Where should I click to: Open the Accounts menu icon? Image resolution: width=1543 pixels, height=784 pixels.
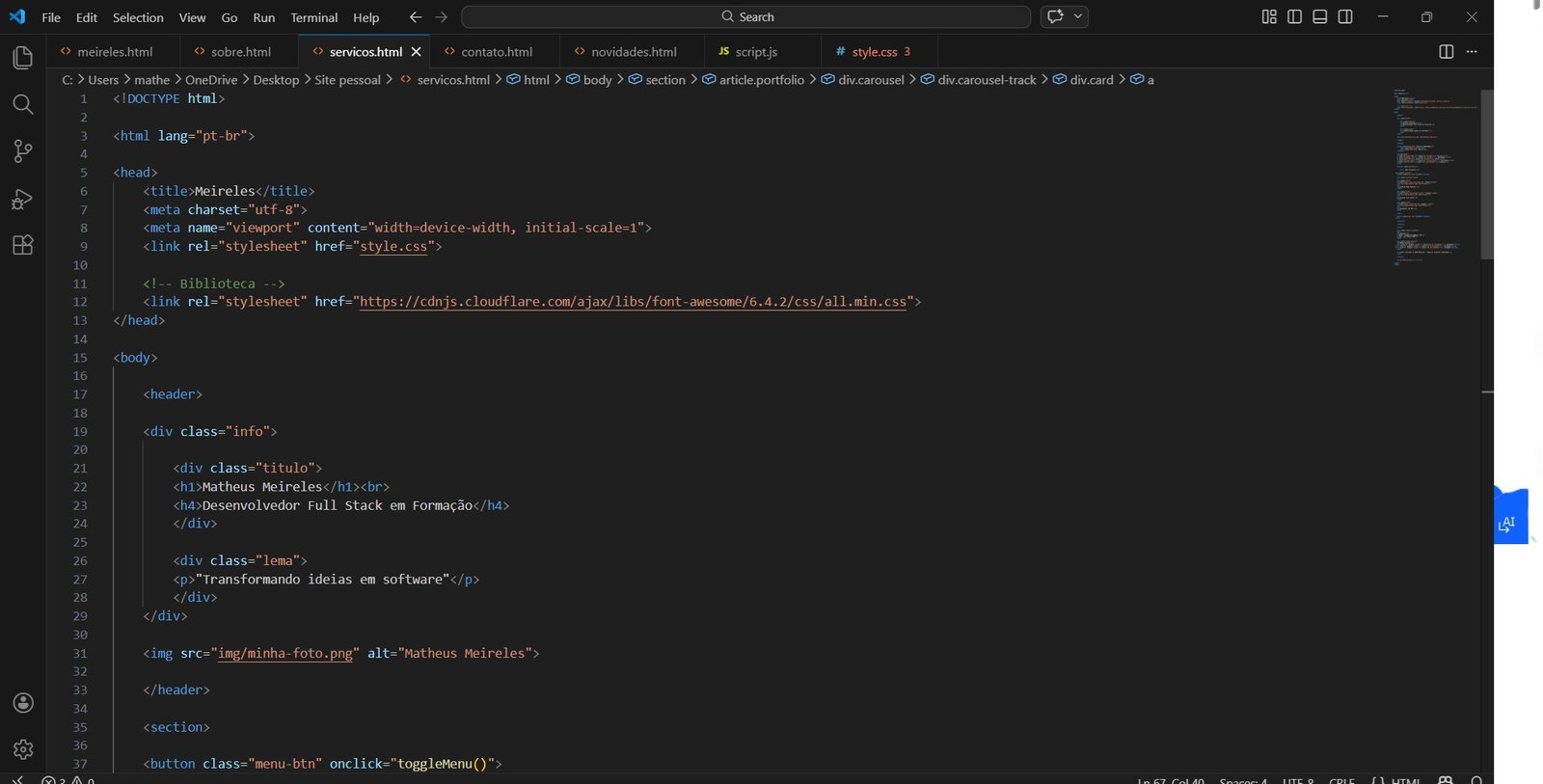23,703
